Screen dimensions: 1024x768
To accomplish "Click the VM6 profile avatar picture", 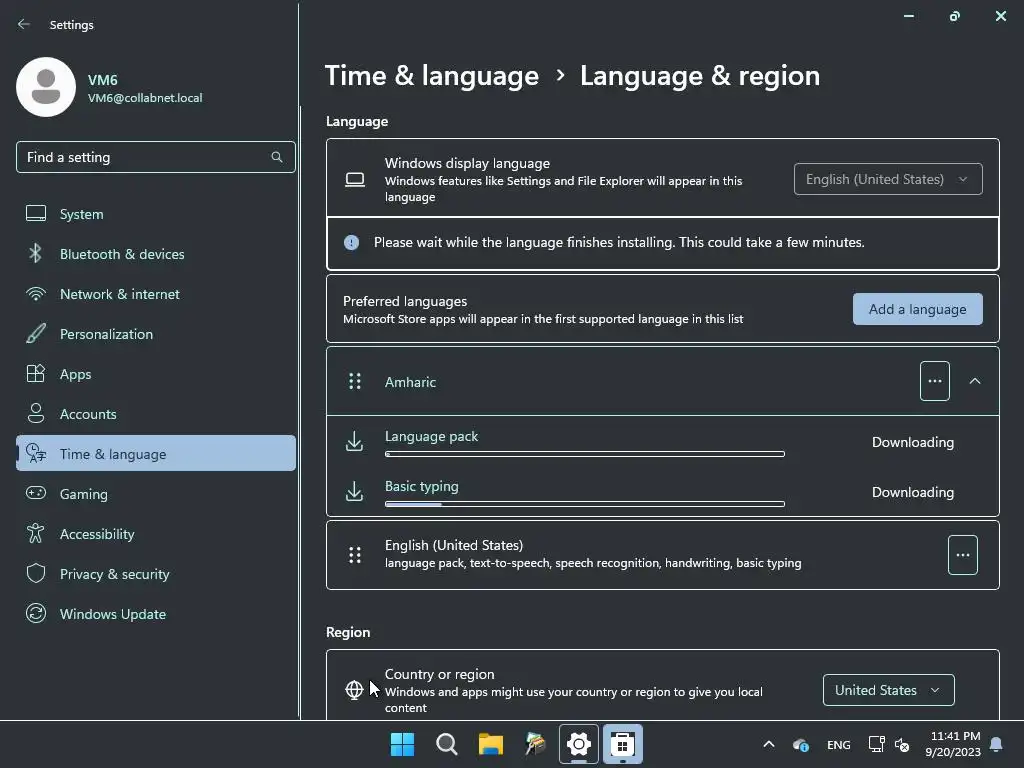I will [46, 87].
